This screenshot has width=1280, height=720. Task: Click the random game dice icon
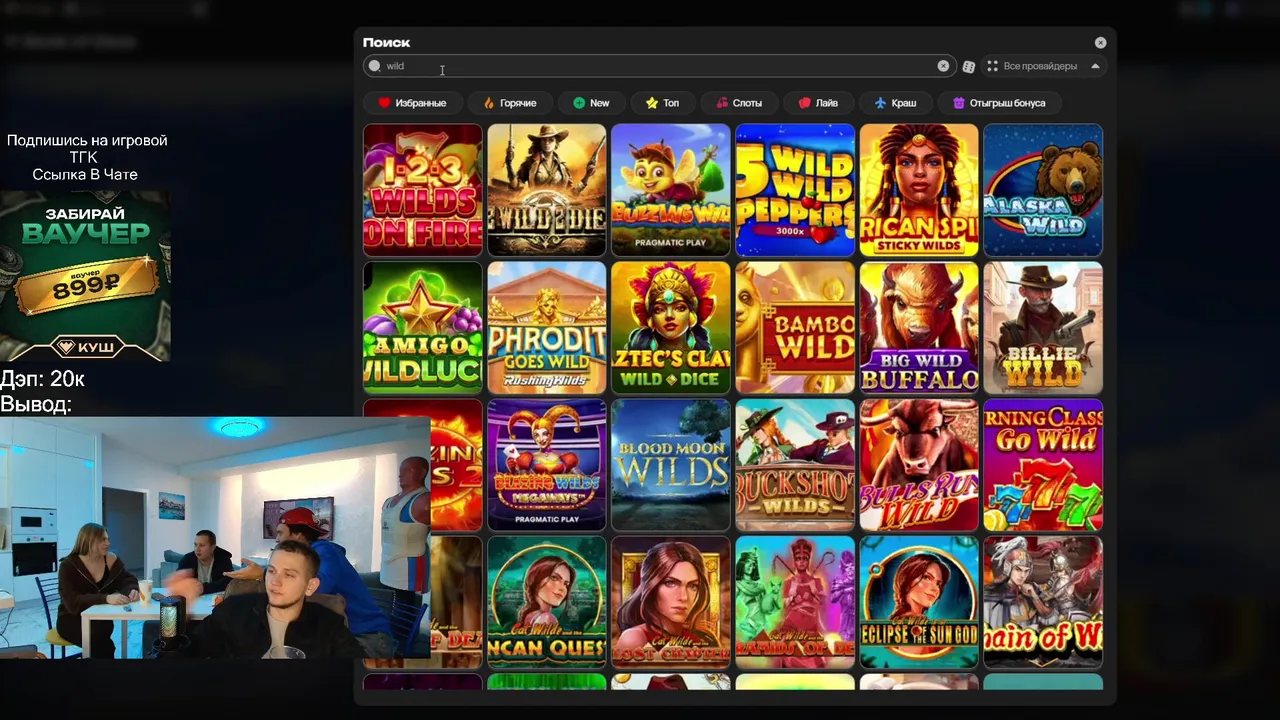(968, 66)
